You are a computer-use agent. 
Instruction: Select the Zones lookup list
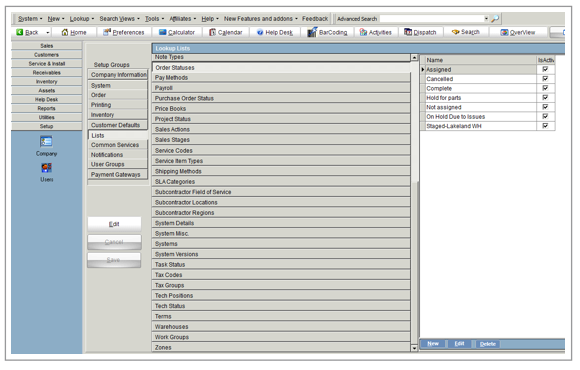281,347
